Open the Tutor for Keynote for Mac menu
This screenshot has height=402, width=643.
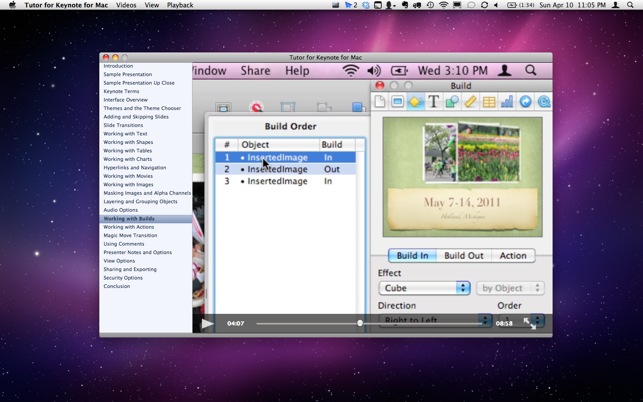click(x=66, y=5)
